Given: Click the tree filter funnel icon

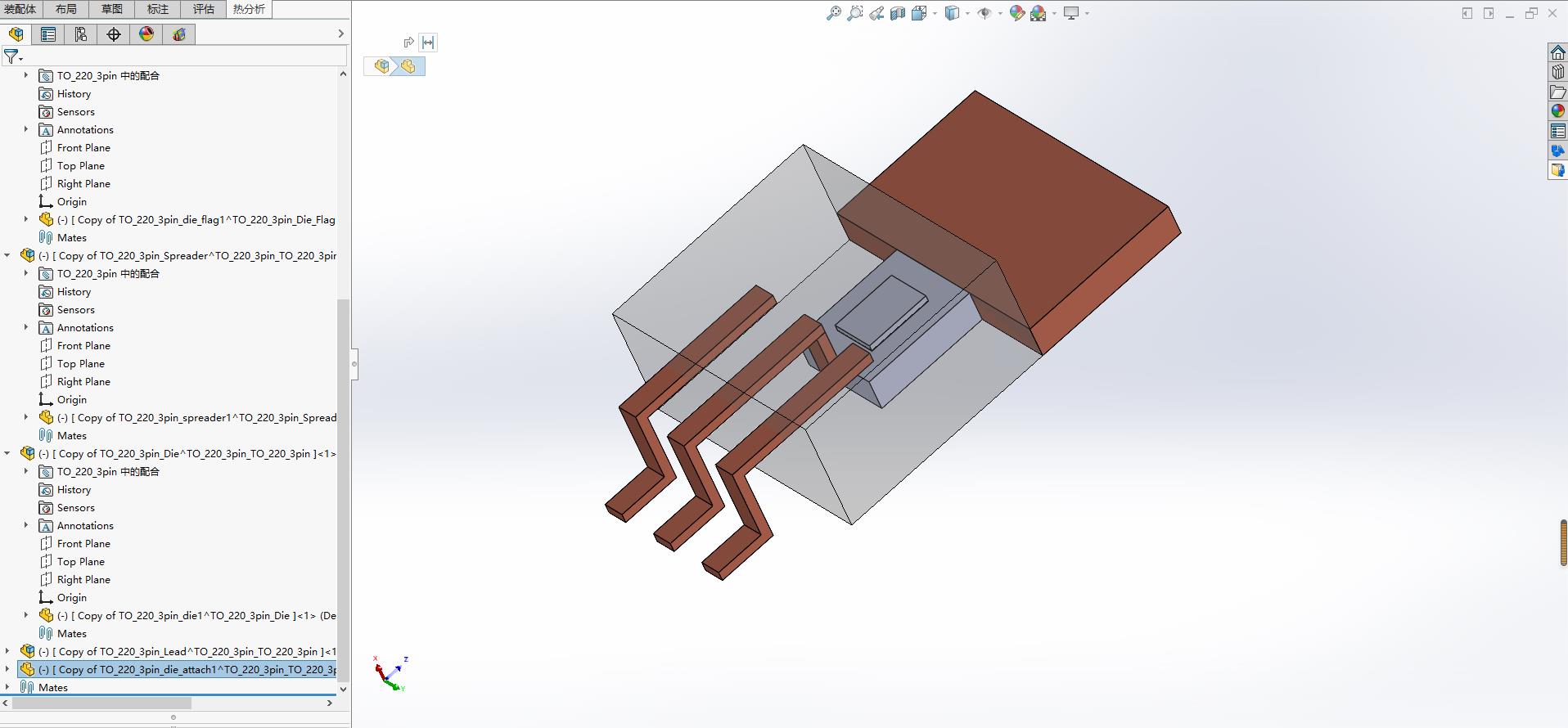Looking at the screenshot, I should [12, 56].
